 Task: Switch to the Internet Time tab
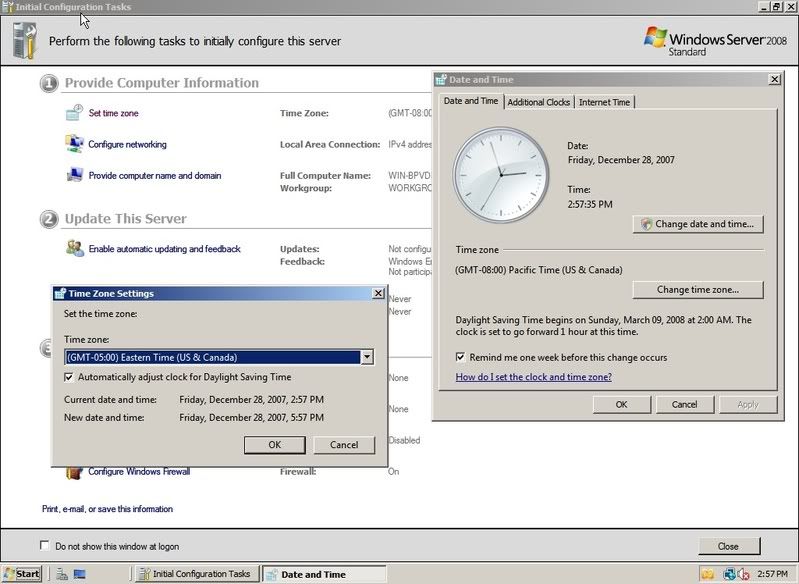click(x=604, y=102)
